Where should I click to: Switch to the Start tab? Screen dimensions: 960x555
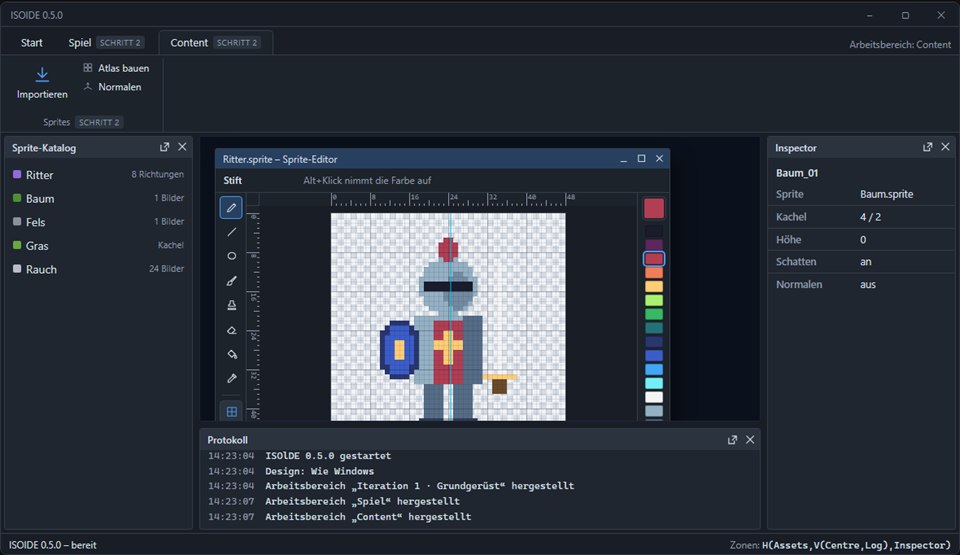coord(32,42)
